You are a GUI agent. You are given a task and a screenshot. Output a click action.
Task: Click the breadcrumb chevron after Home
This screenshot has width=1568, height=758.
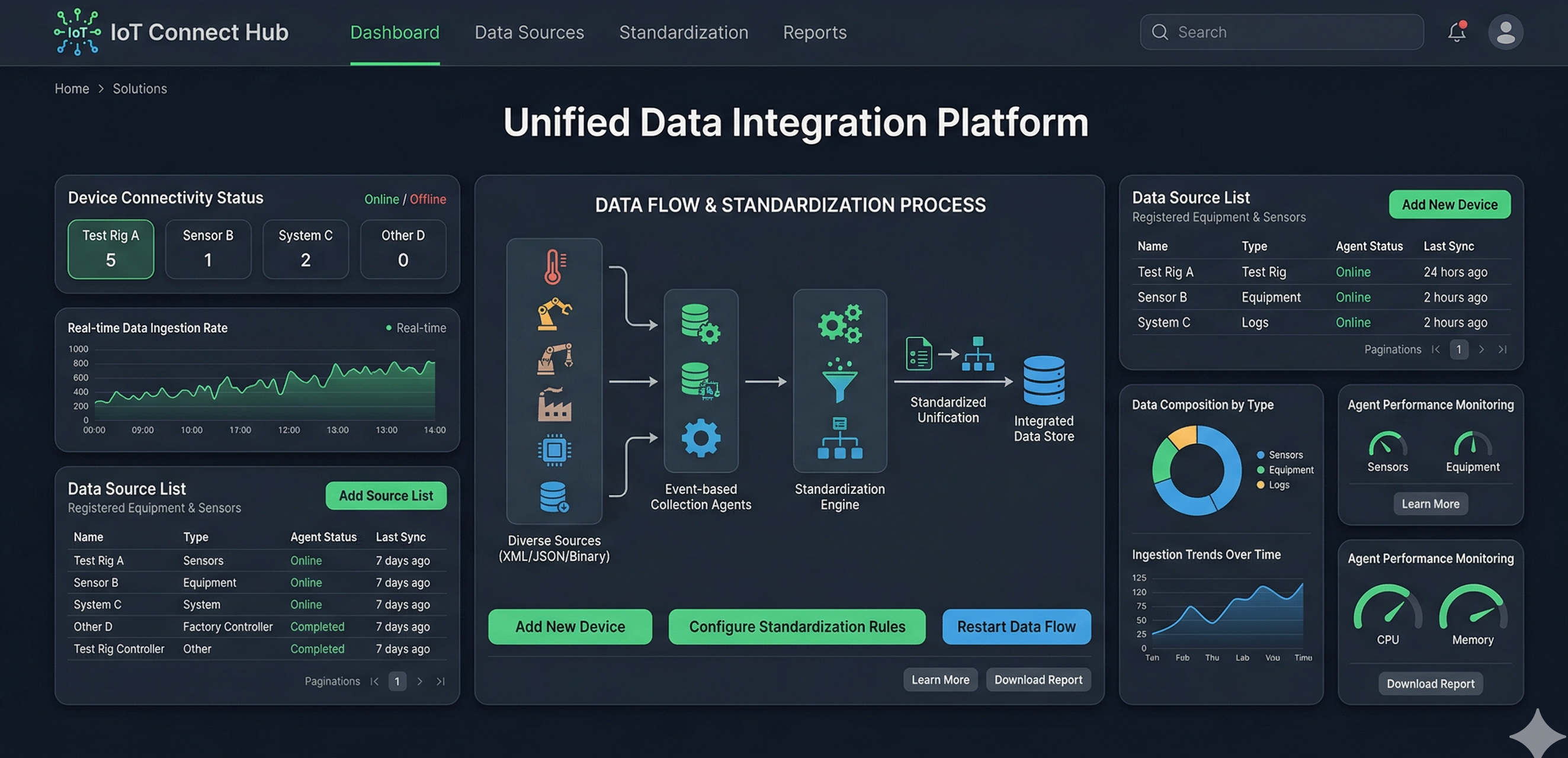[x=101, y=89]
